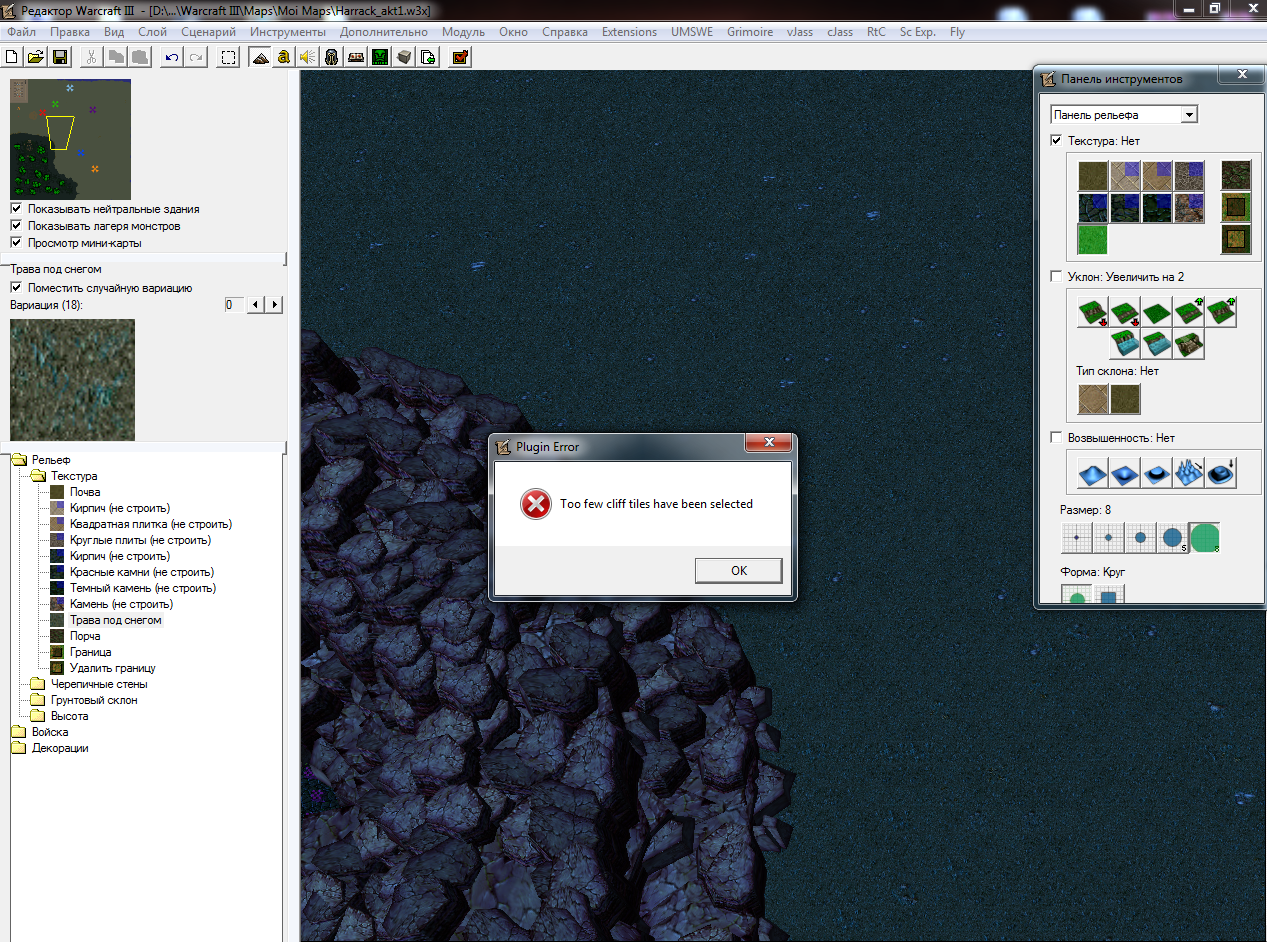This screenshot has width=1267, height=942.
Task: Open the Import manager icon
Action: (428, 57)
